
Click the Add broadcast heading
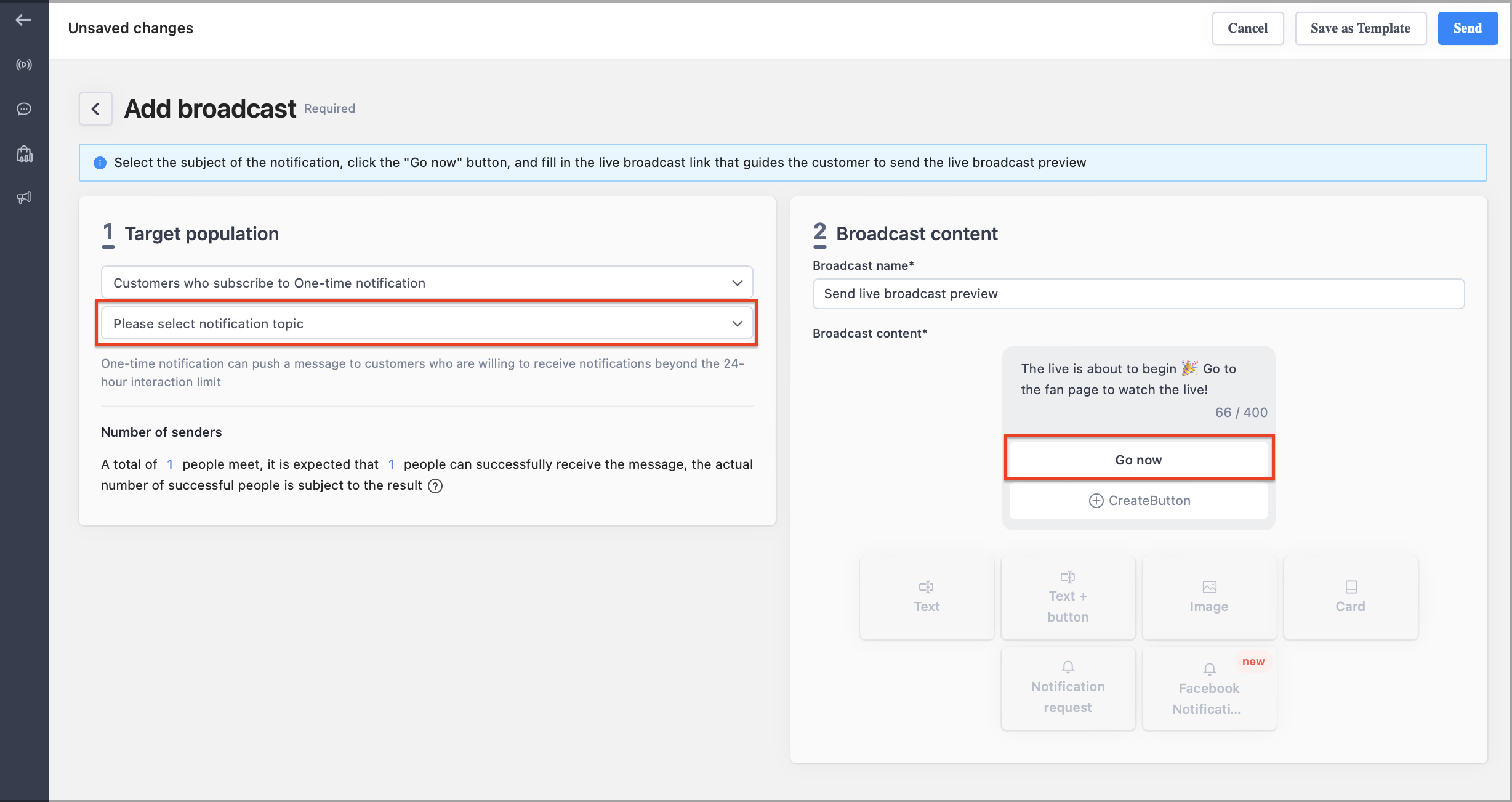click(211, 109)
